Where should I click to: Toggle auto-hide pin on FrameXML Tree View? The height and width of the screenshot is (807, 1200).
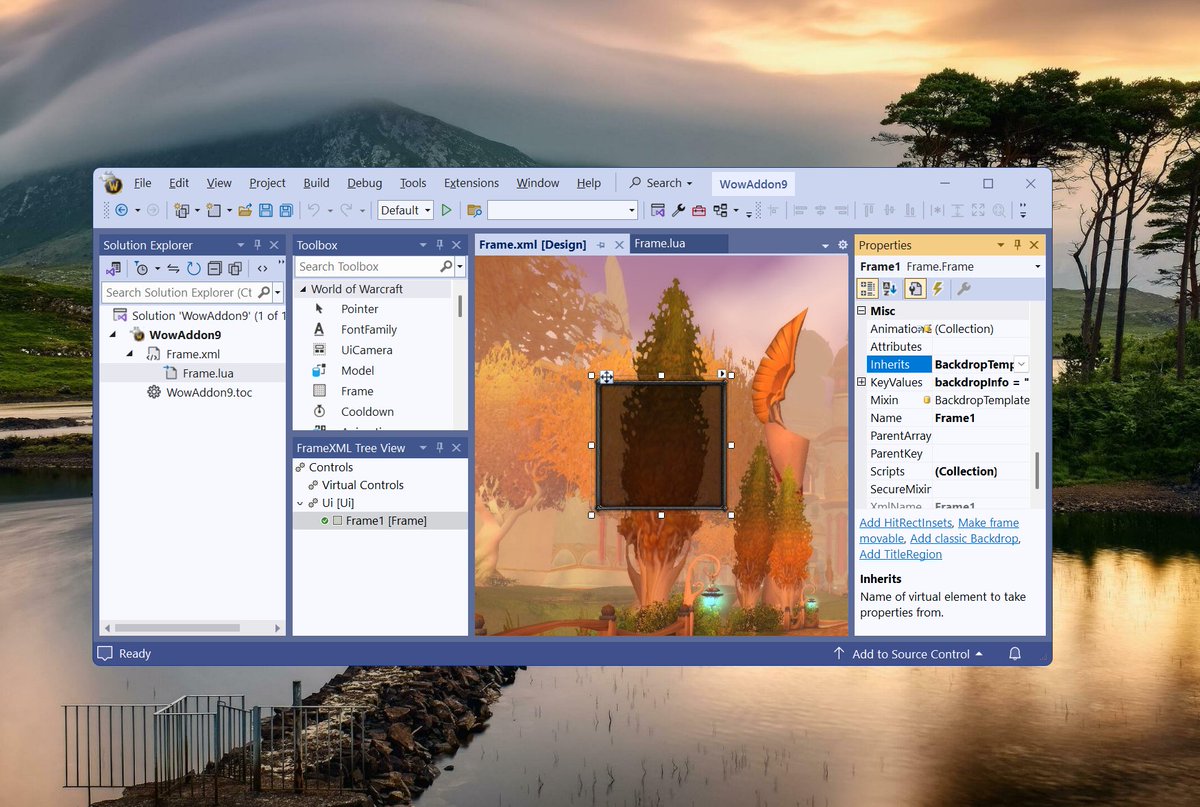440,448
